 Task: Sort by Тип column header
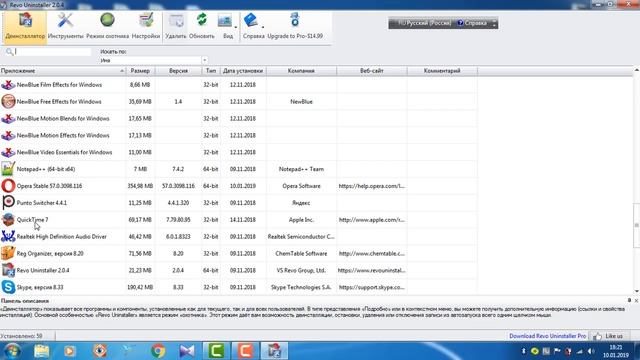click(211, 71)
